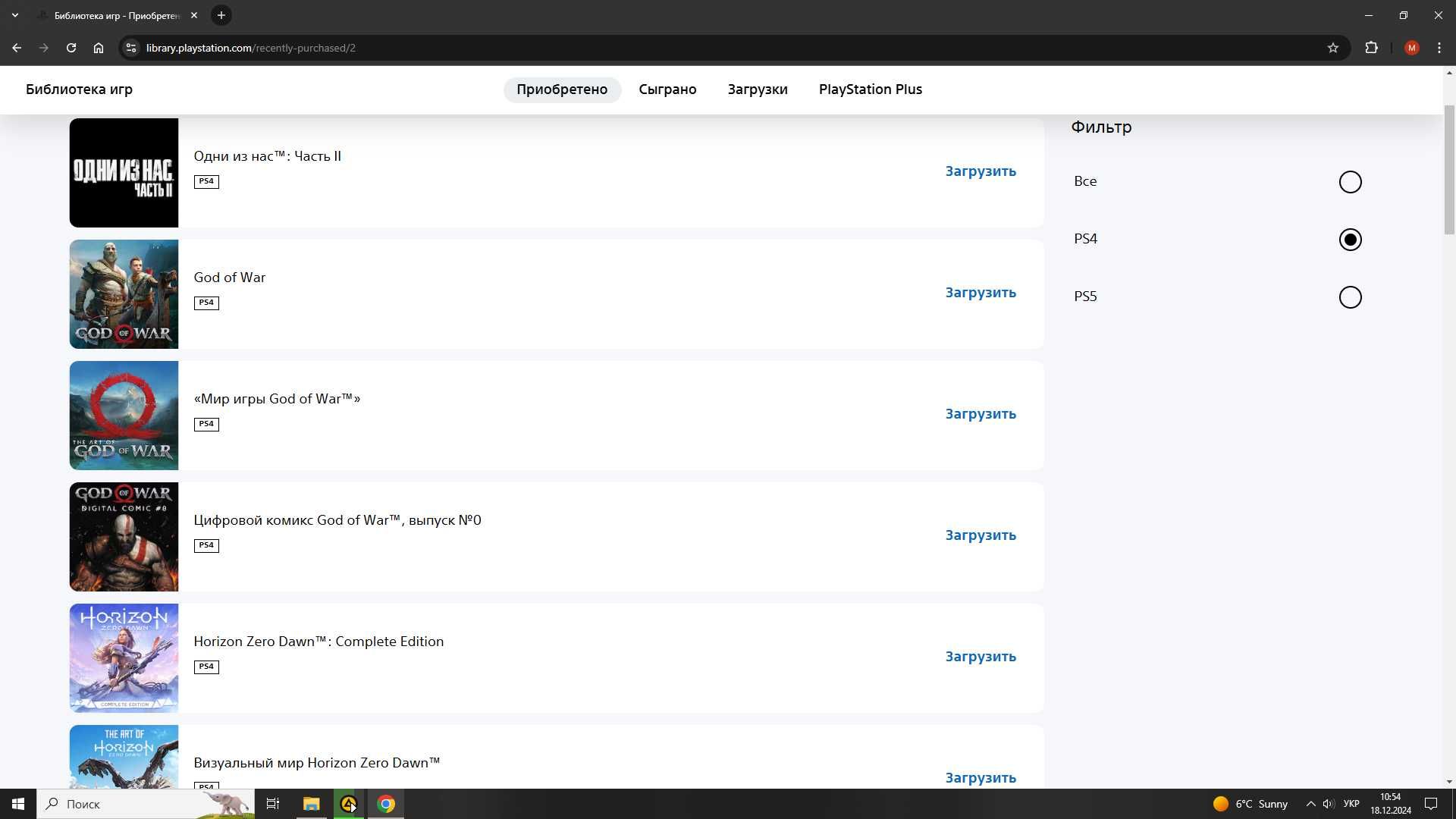The height and width of the screenshot is (819, 1456).
Task: Select the PS4 filter radio button
Action: [x=1350, y=240]
